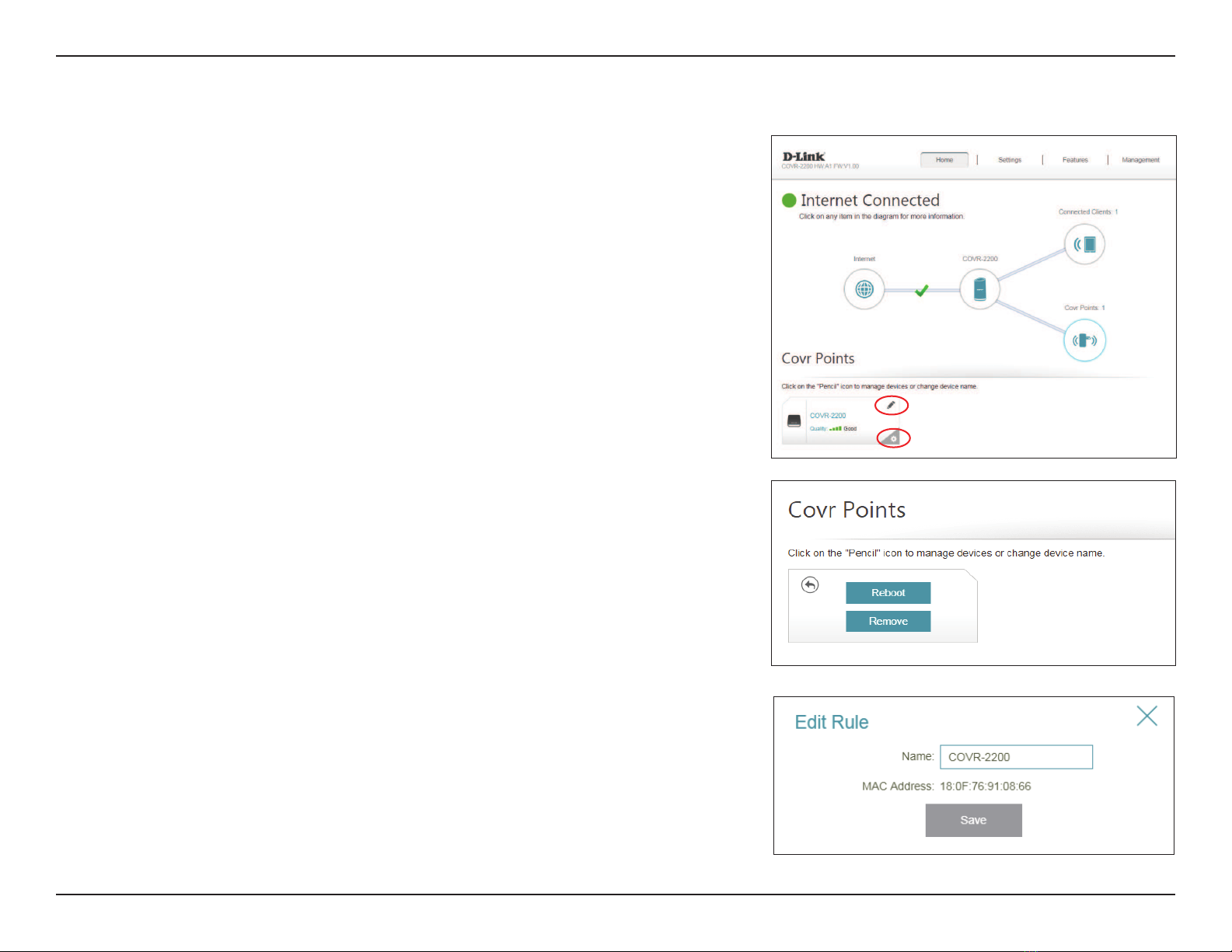1232x952 pixels.
Task: Click MAC Address value 18:0F:76:91:08:66
Action: pyautogui.click(x=986, y=786)
